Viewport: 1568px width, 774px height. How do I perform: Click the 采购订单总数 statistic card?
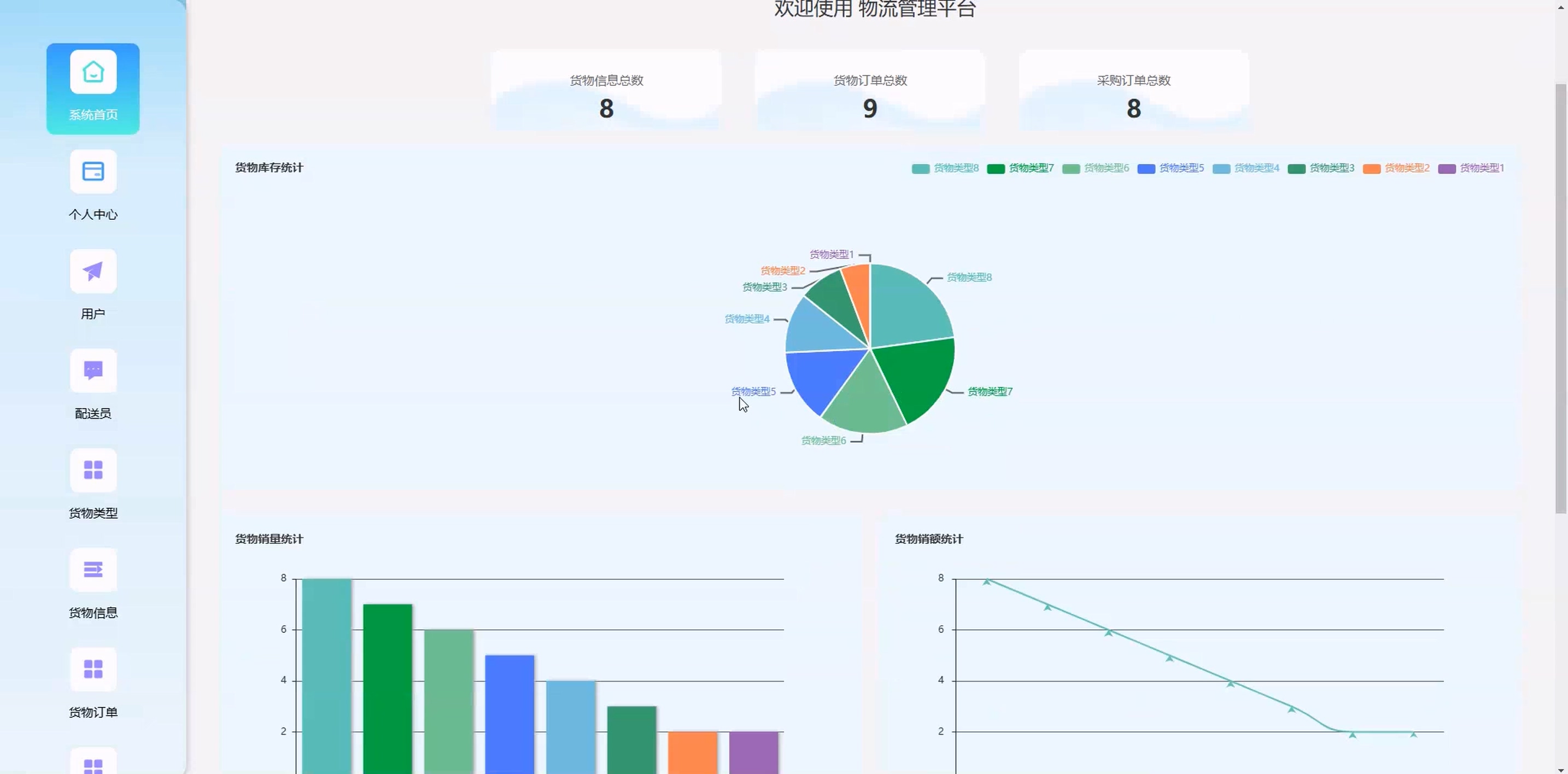(1133, 91)
